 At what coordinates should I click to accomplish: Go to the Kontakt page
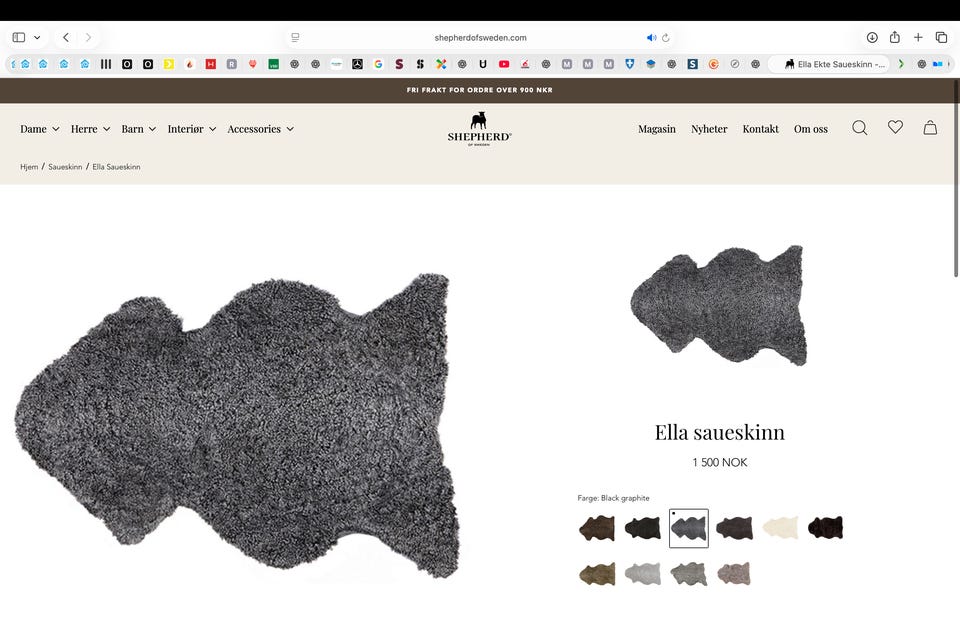click(760, 129)
